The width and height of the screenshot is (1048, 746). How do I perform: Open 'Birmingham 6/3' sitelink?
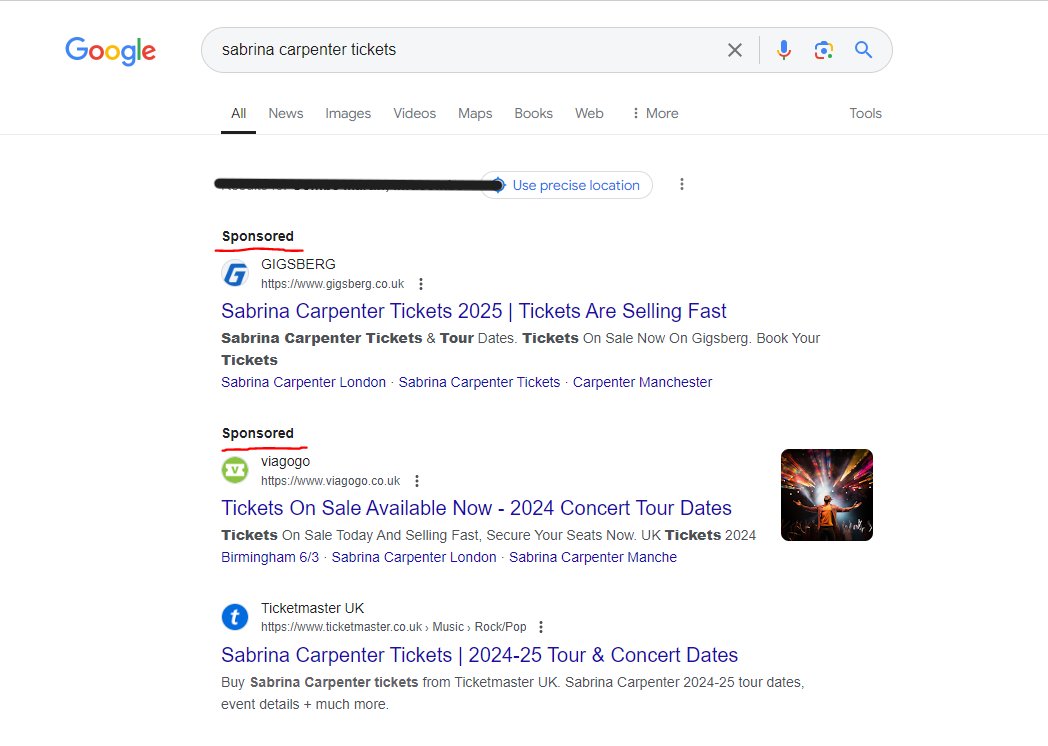(x=270, y=557)
